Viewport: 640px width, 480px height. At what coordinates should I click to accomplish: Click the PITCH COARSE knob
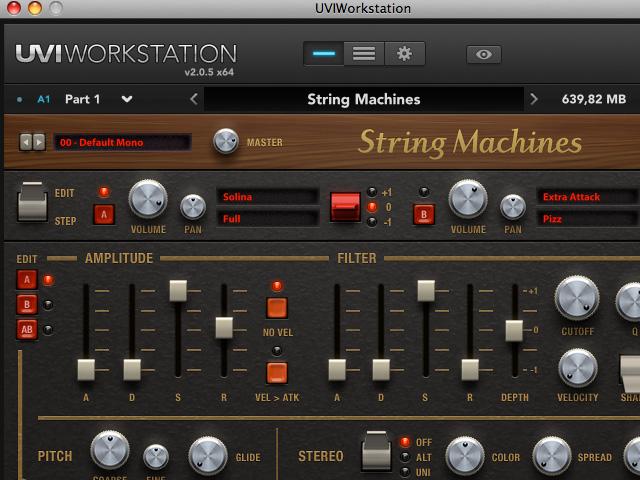coord(110,450)
